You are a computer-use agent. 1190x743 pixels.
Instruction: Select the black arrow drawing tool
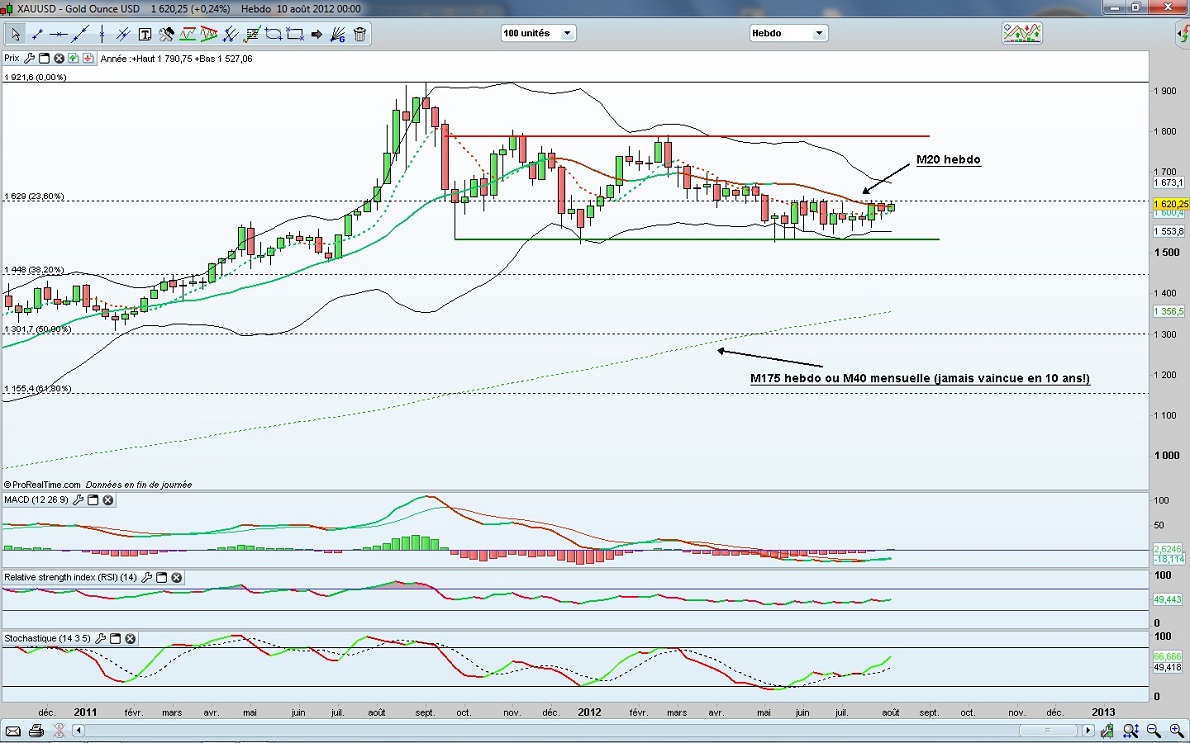(317, 34)
